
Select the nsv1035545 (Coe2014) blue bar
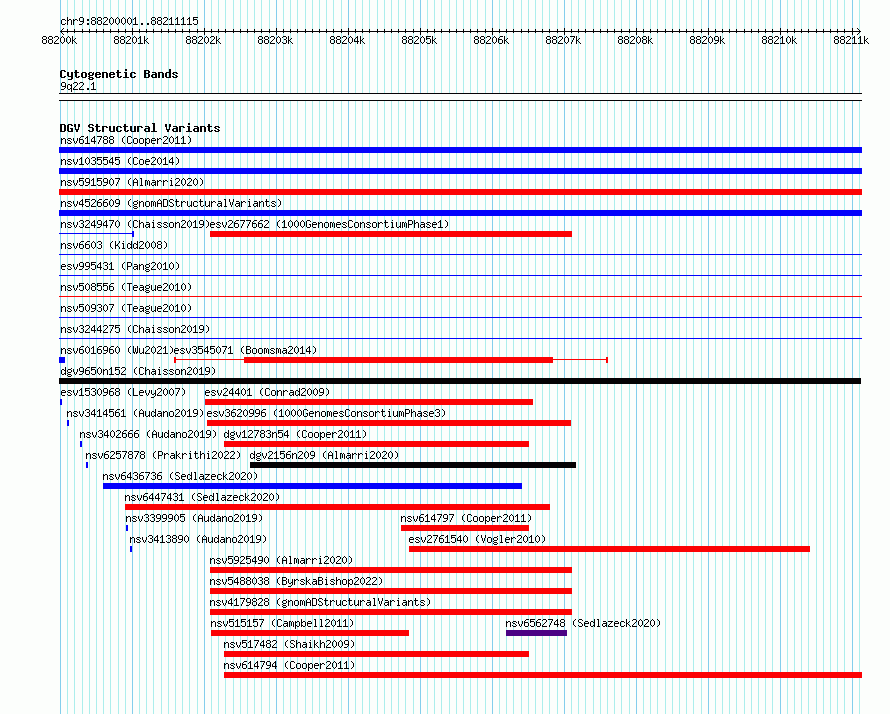coord(460,171)
